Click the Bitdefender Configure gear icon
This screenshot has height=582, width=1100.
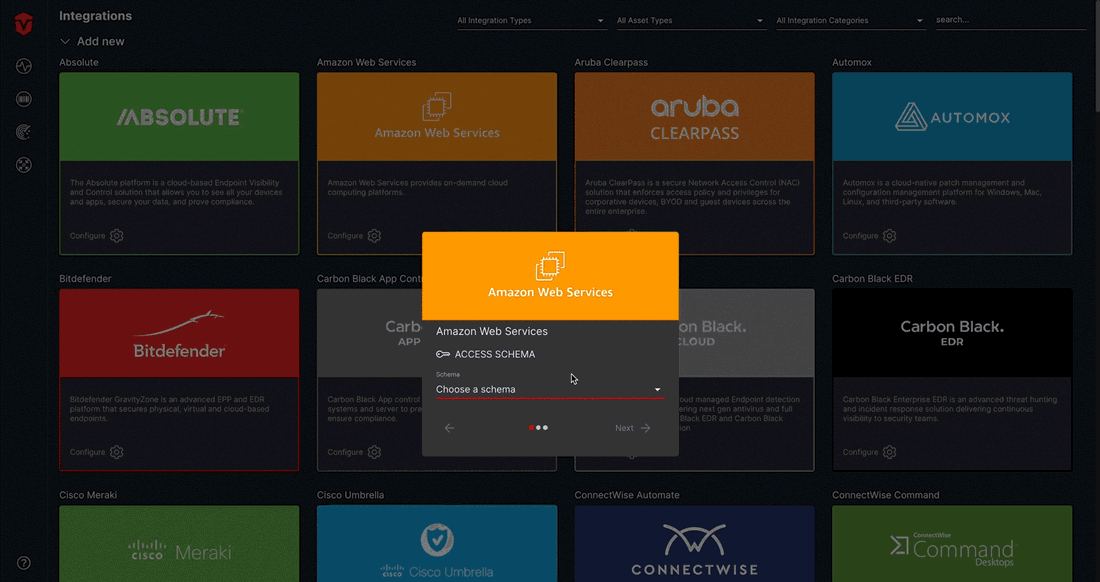[x=116, y=452]
